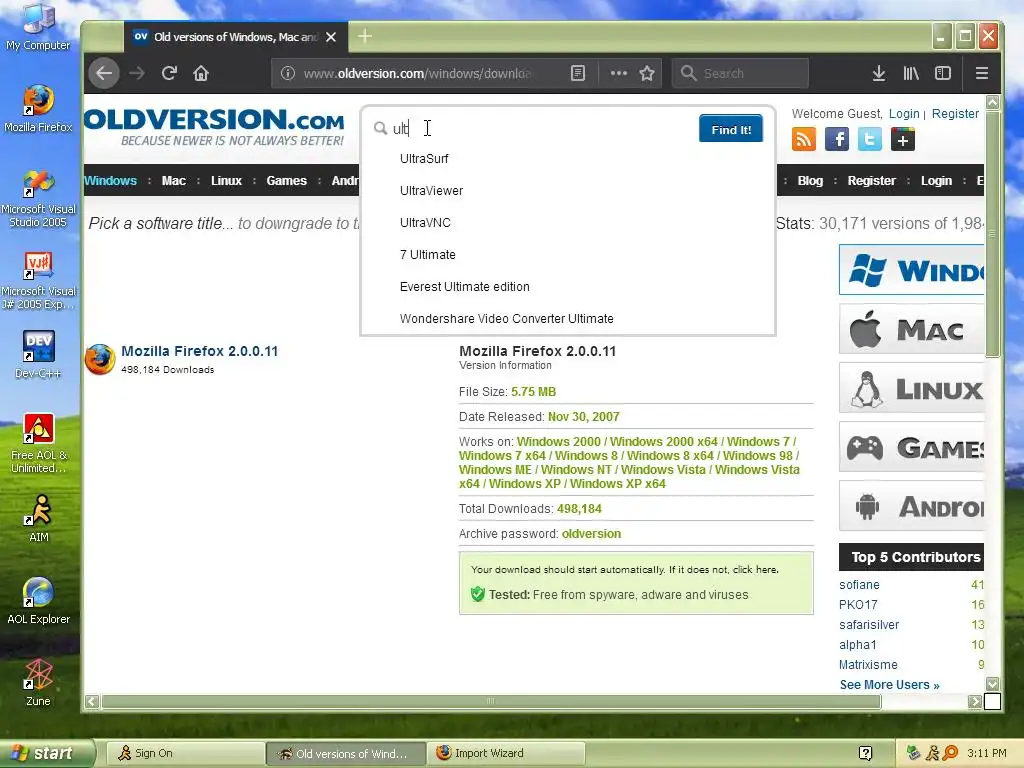Reload the current page
1024x768 pixels.
point(169,73)
